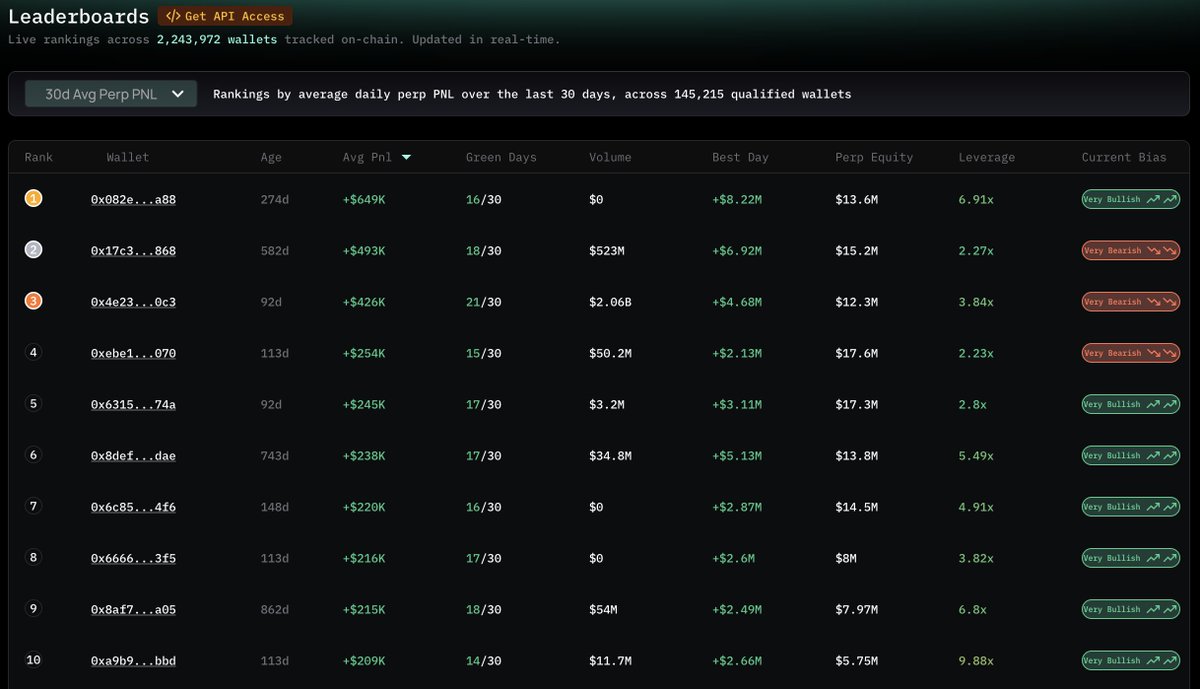Click the silver rank 2 medal icon
Viewport: 1200px width, 689px height.
33,250
